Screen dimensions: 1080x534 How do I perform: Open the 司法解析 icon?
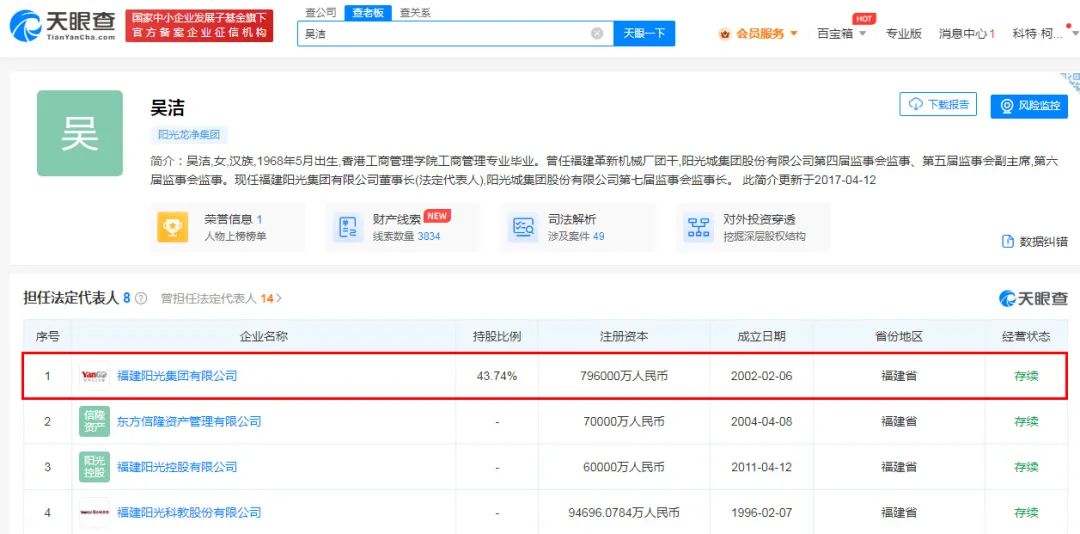tap(523, 227)
